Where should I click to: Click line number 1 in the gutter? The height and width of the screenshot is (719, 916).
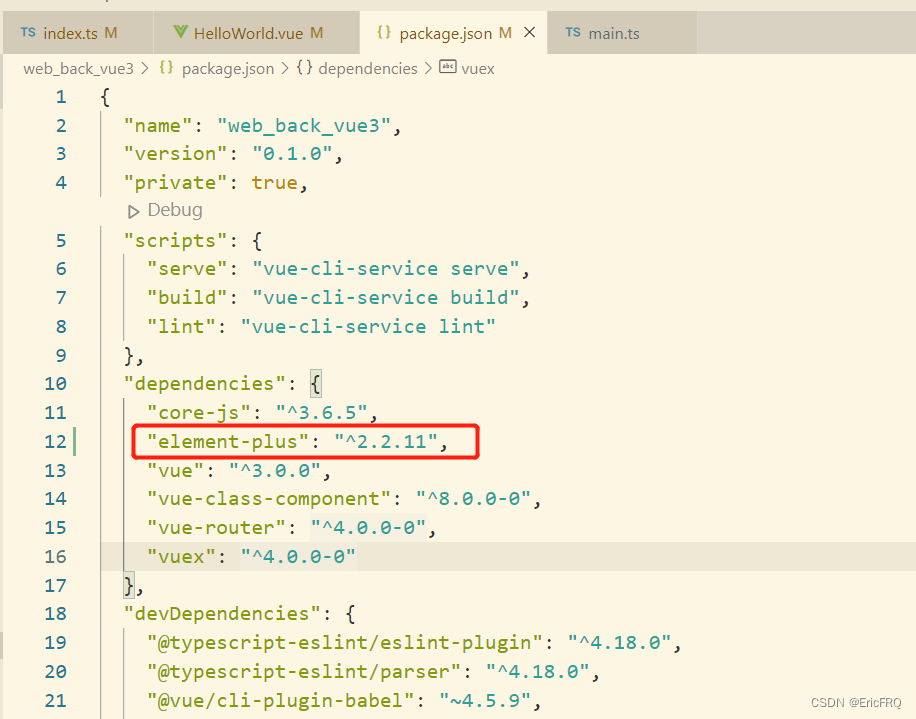(x=61, y=97)
